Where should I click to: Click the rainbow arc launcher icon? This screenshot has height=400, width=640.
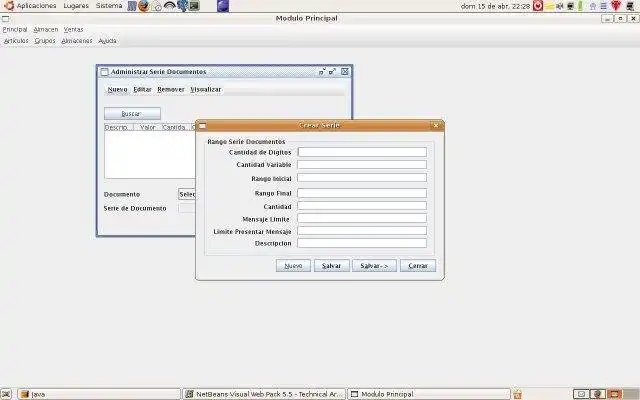[x=169, y=6]
